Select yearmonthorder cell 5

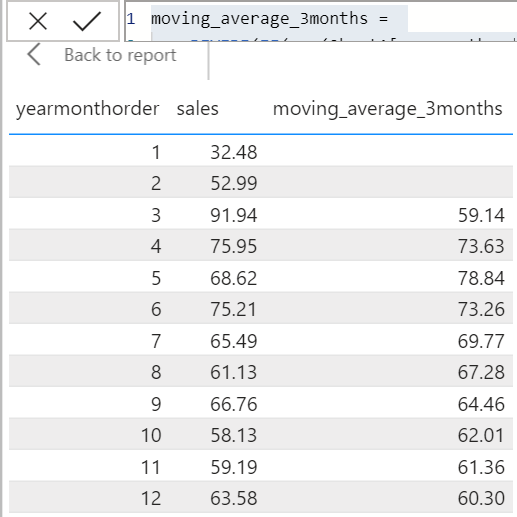click(156, 278)
